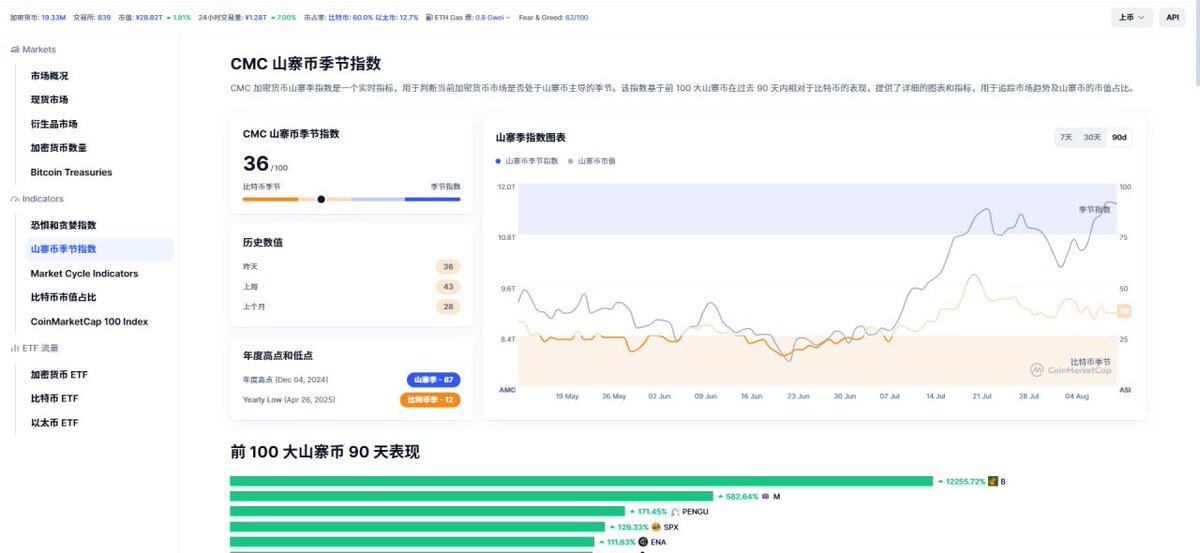Click the 171.45% green bar for PENGU
Image resolution: width=1200 pixels, height=553 pixels.
pyautogui.click(x=427, y=511)
